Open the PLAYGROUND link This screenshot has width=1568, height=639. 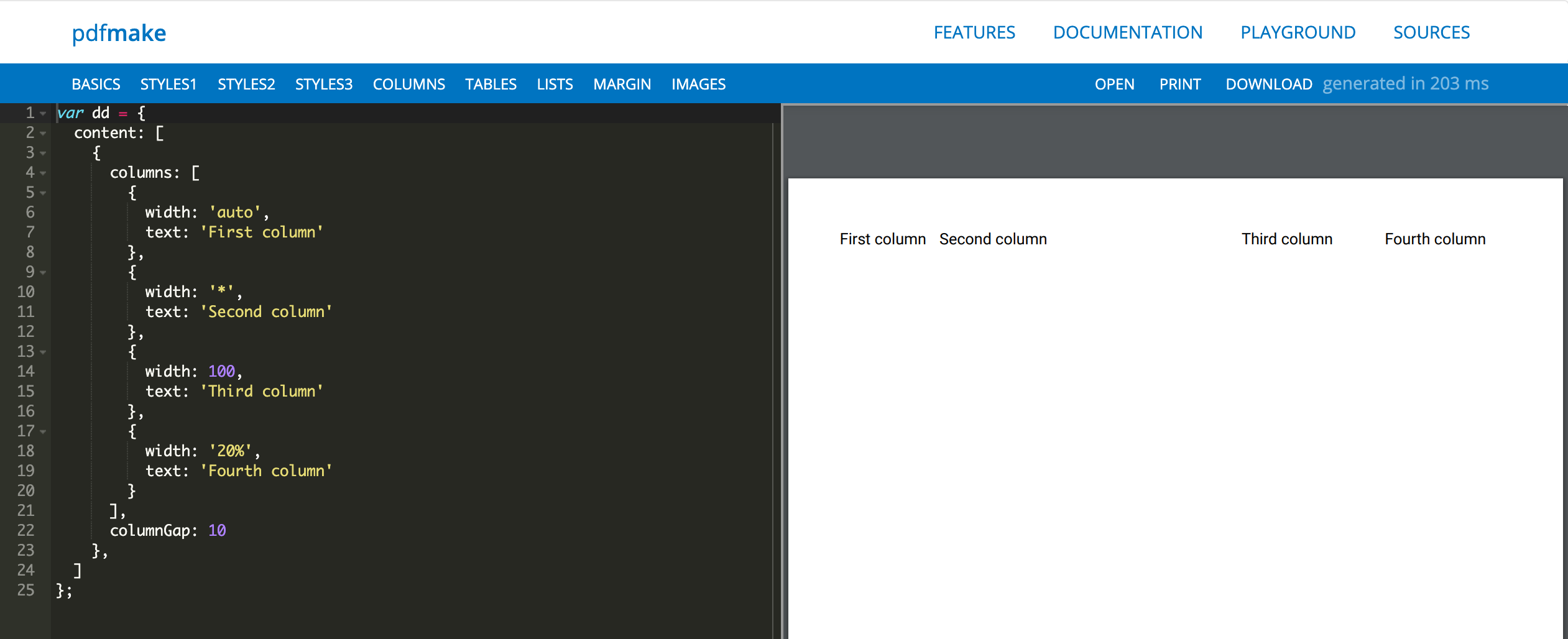coord(1298,32)
